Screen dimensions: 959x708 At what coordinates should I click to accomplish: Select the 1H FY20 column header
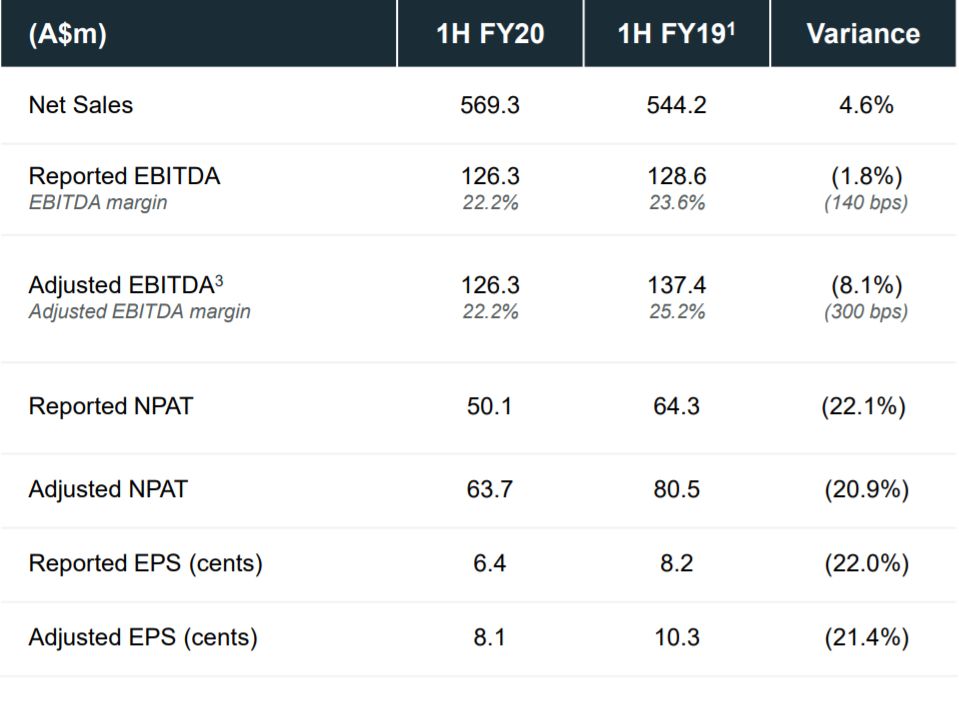(x=490, y=34)
